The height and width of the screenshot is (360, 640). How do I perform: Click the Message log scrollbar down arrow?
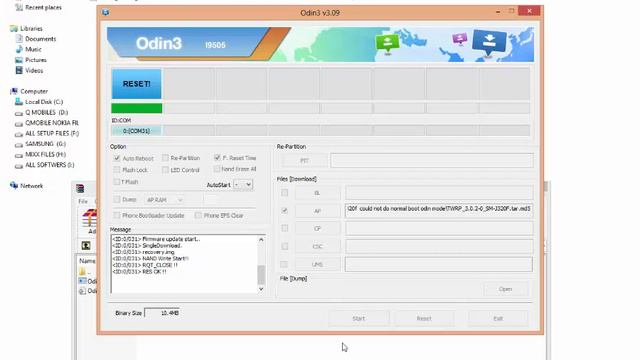tap(261, 289)
